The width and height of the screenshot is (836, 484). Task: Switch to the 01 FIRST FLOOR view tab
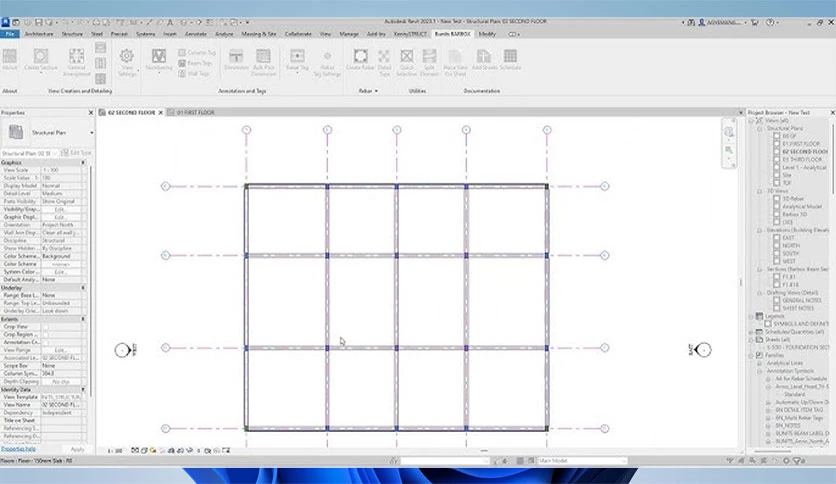pyautogui.click(x=191, y=112)
